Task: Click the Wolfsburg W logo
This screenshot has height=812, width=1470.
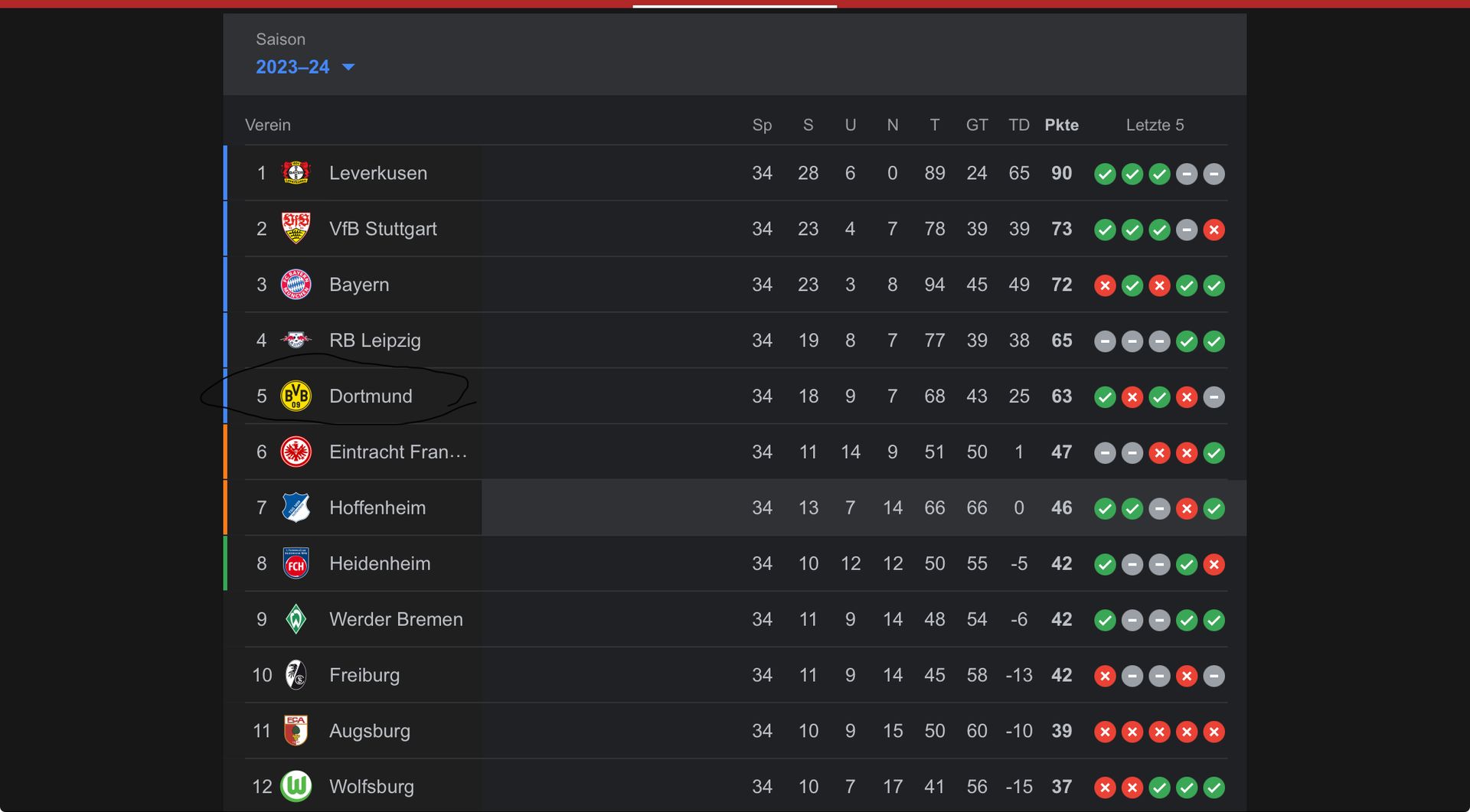Action: (296, 786)
